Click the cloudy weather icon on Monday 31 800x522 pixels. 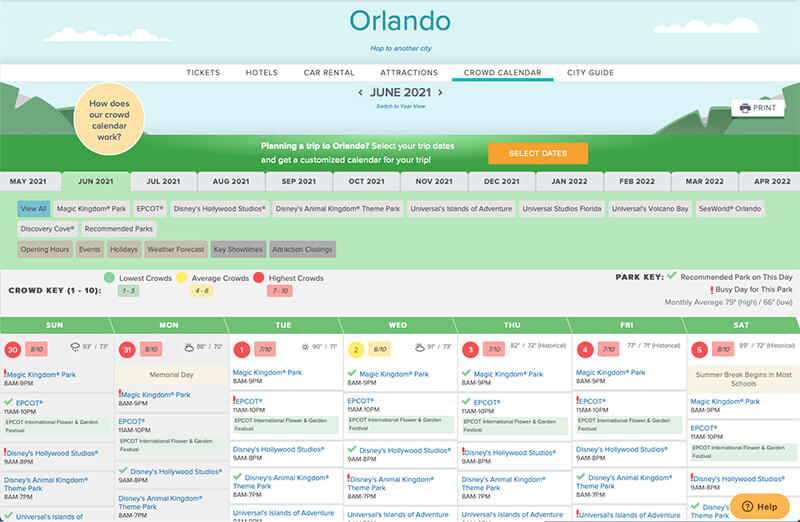pos(189,347)
